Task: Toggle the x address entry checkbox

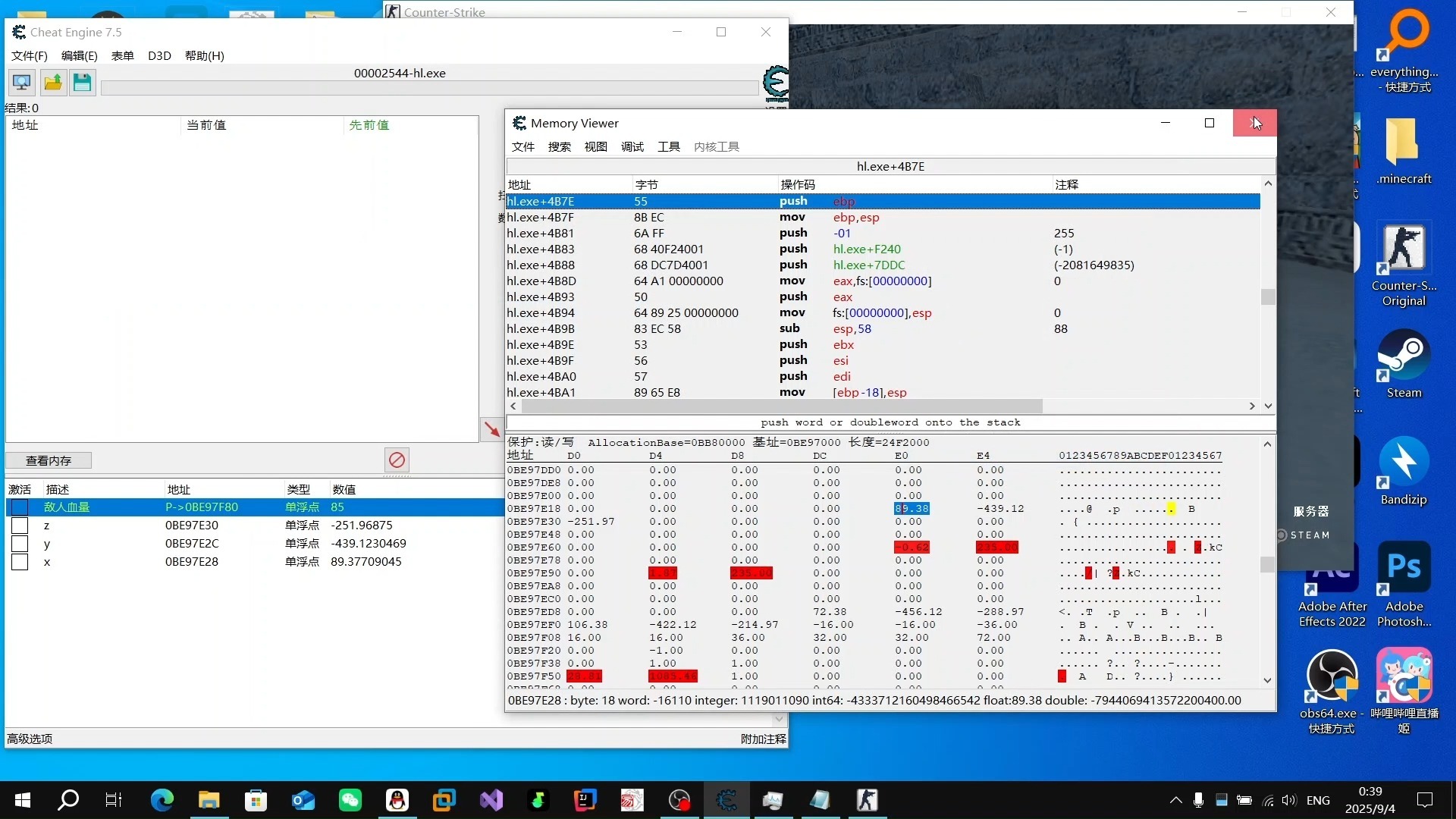Action: point(20,562)
